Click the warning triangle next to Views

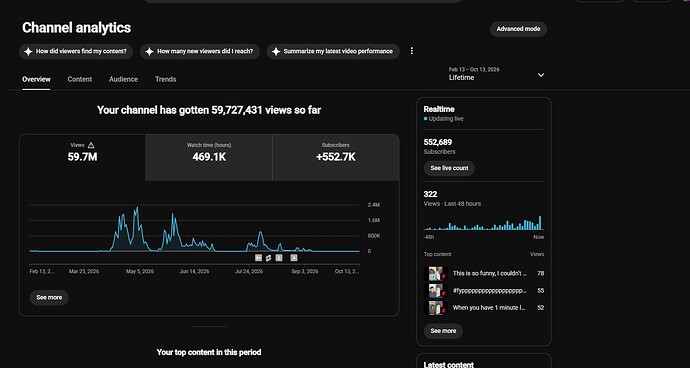click(91, 145)
